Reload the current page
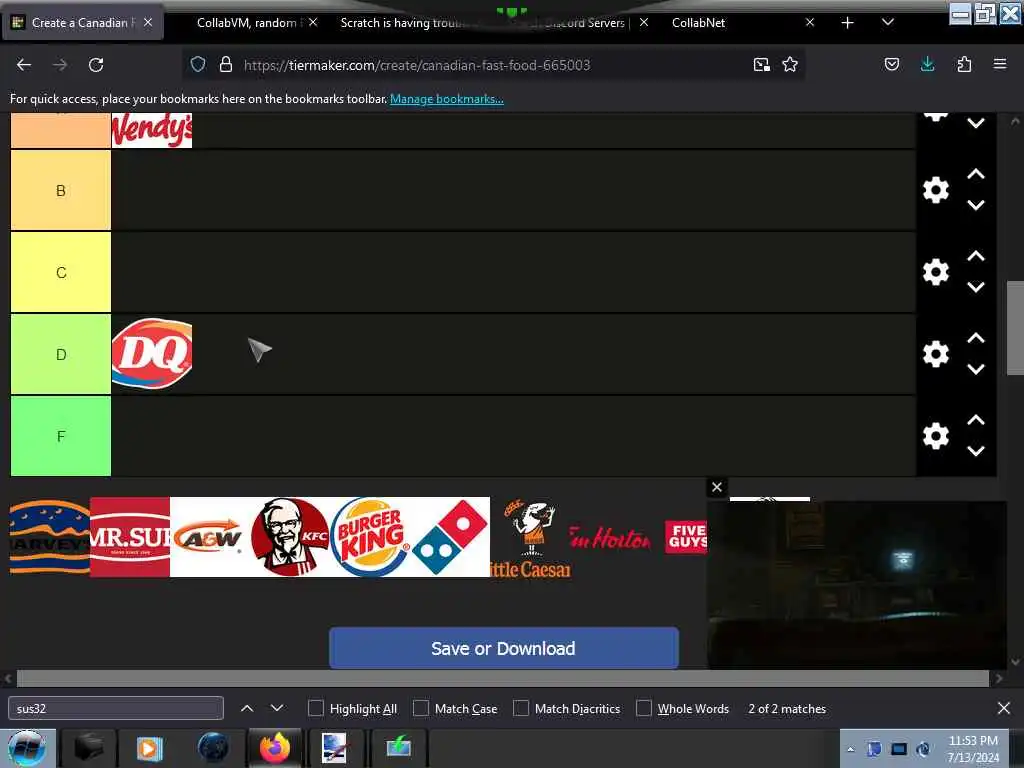 pyautogui.click(x=96, y=65)
